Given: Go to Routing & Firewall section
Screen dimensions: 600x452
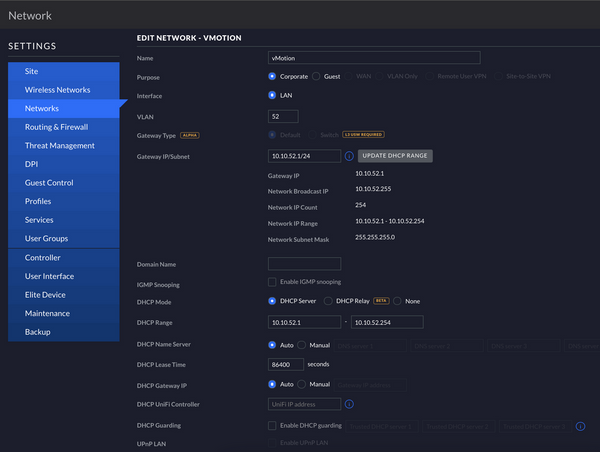Looking at the screenshot, I should pos(56,127).
